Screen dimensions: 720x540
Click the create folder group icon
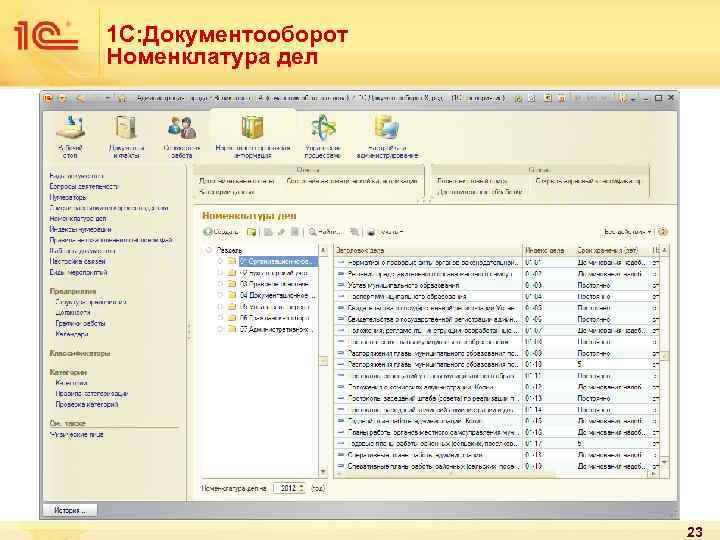pyautogui.click(x=251, y=232)
